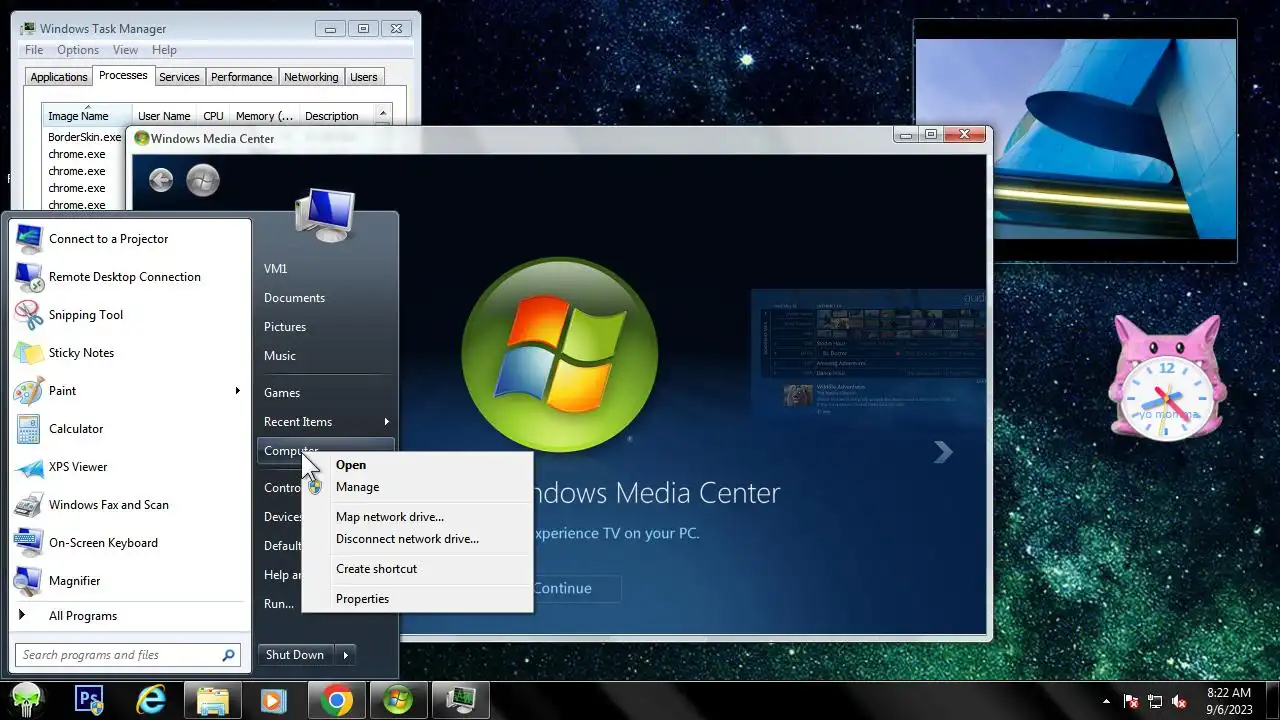The image size is (1280, 720).
Task: Select Map network drive... option
Action: pos(390,517)
